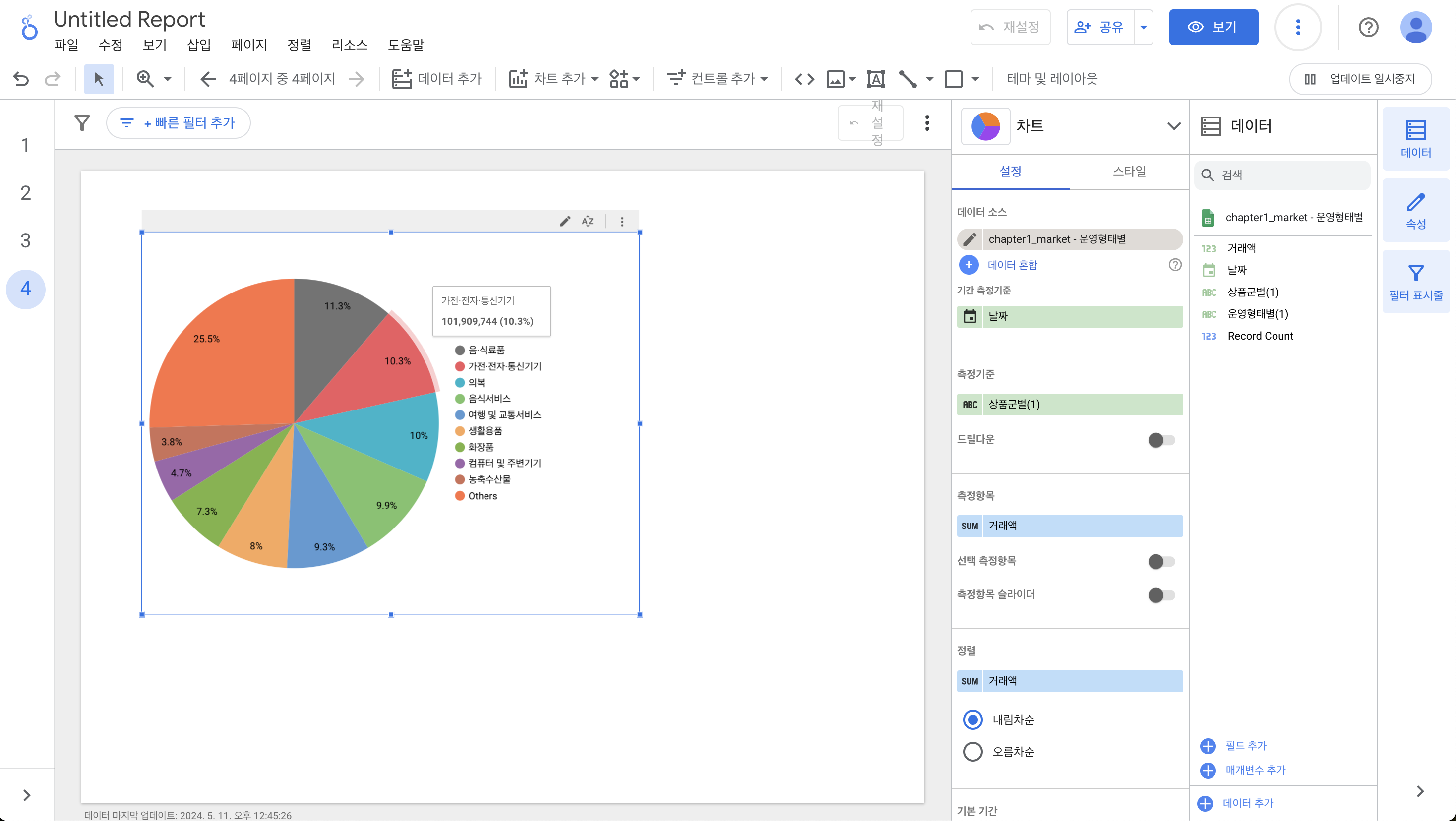Open the filter bar side panel
This screenshot has height=821, width=1456.
coord(1415,282)
